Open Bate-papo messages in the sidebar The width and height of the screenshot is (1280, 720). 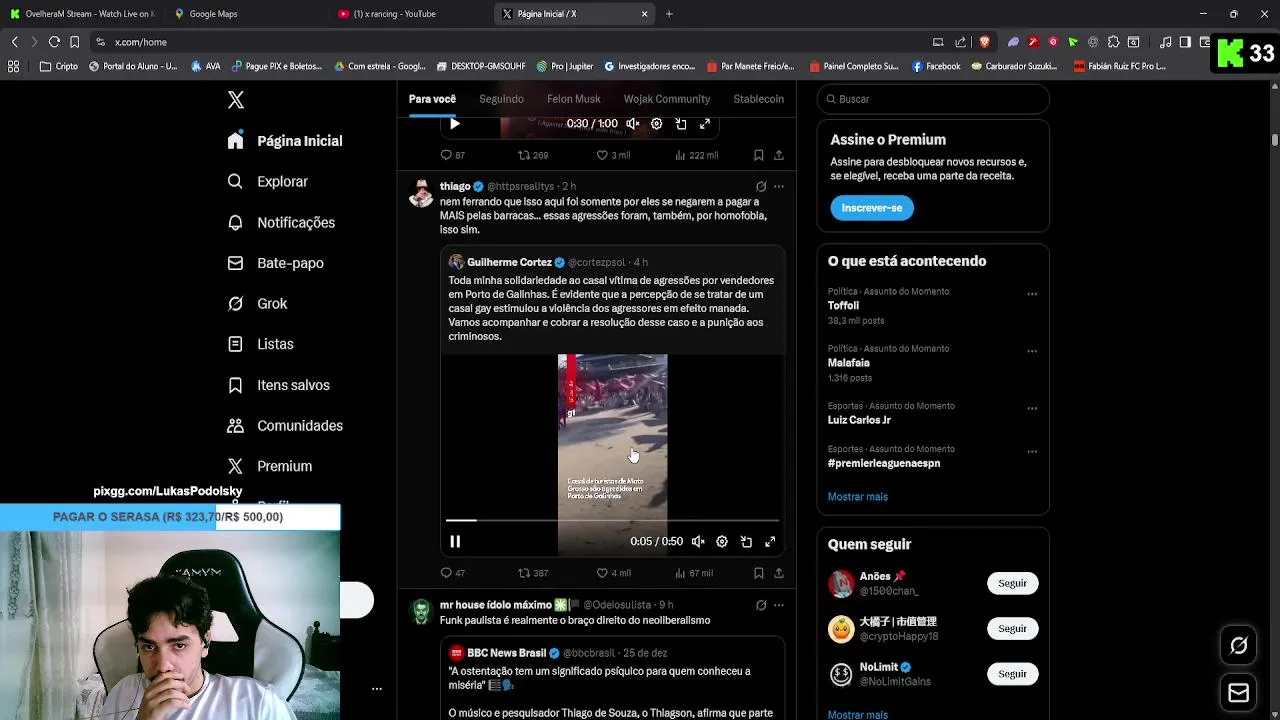(x=275, y=263)
